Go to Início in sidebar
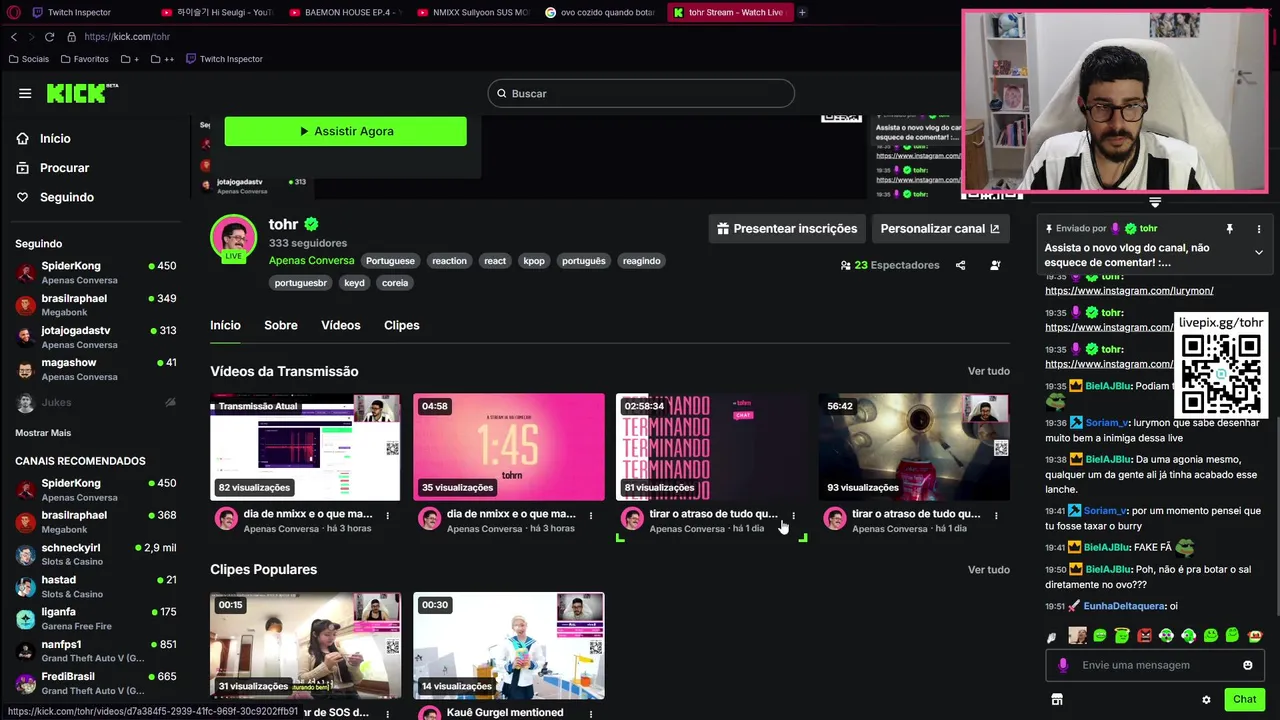Viewport: 1280px width, 720px height. point(55,139)
